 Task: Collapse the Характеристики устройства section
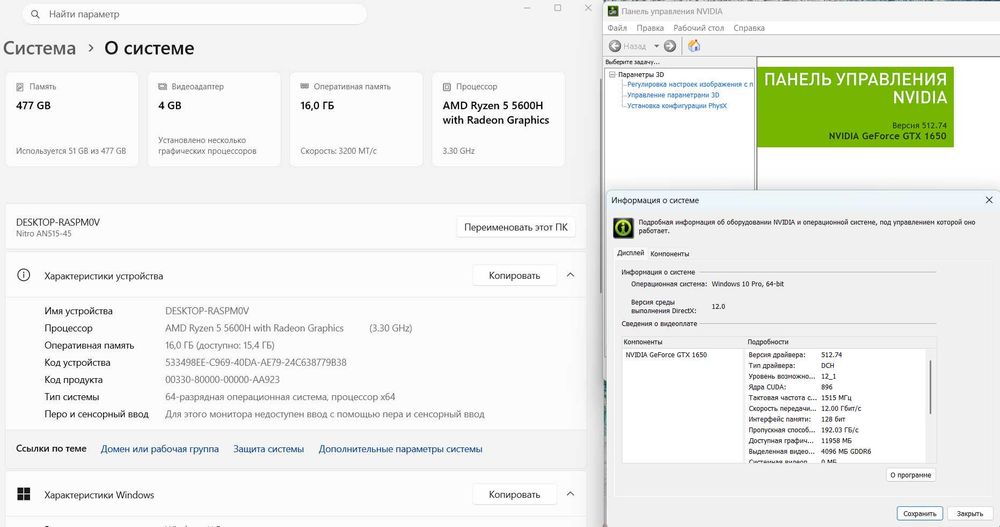coord(570,275)
